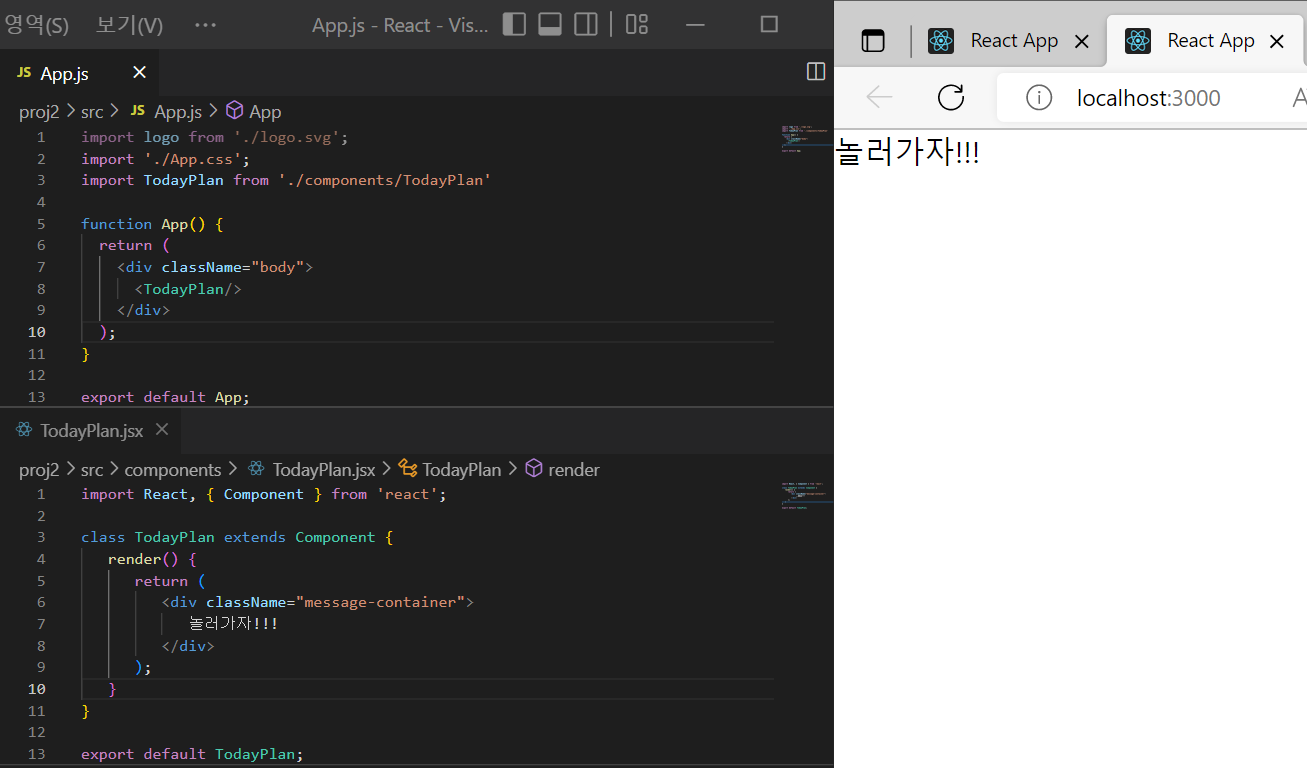Click 'export default TodayPlan;' line

[x=192, y=754]
